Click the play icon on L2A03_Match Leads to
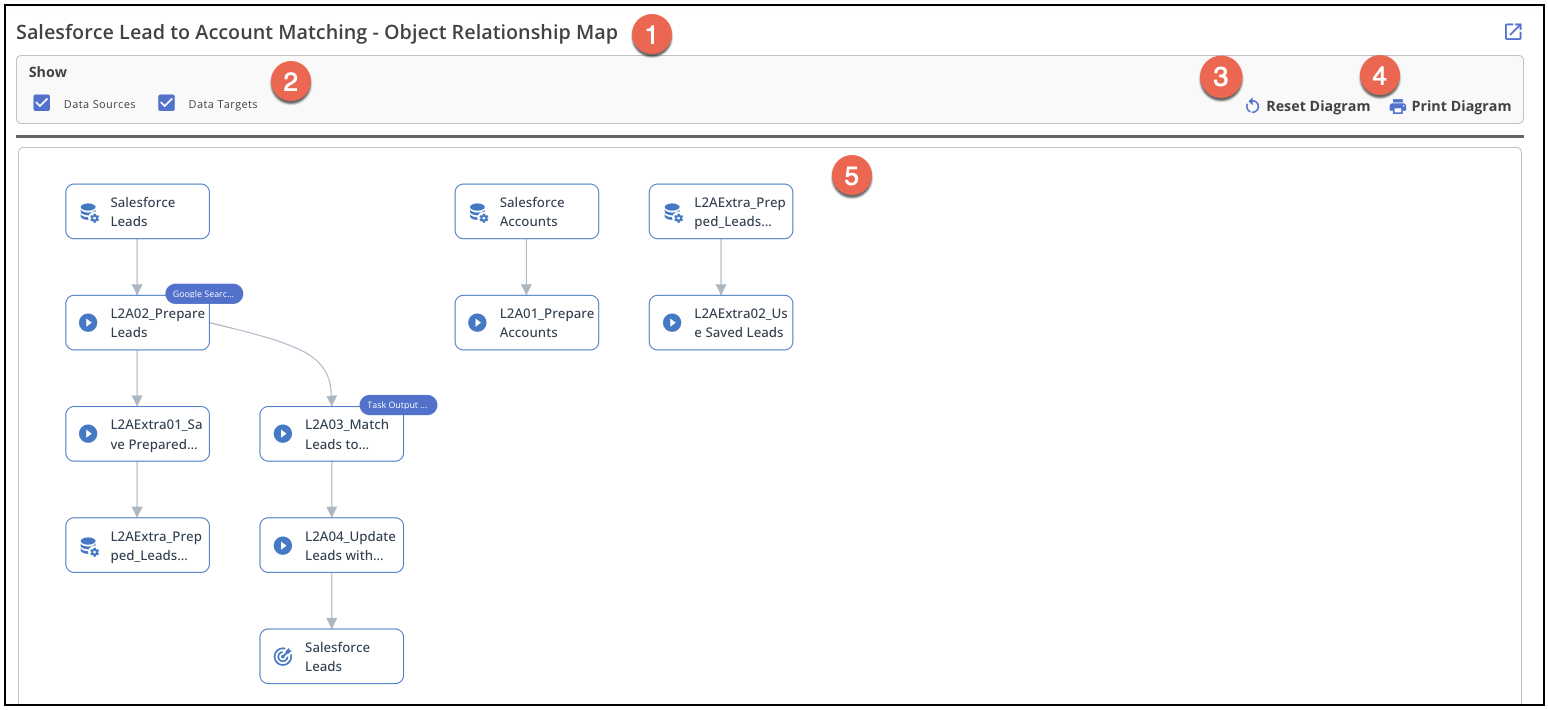Viewport: 1548px width, 710px height. [283, 434]
